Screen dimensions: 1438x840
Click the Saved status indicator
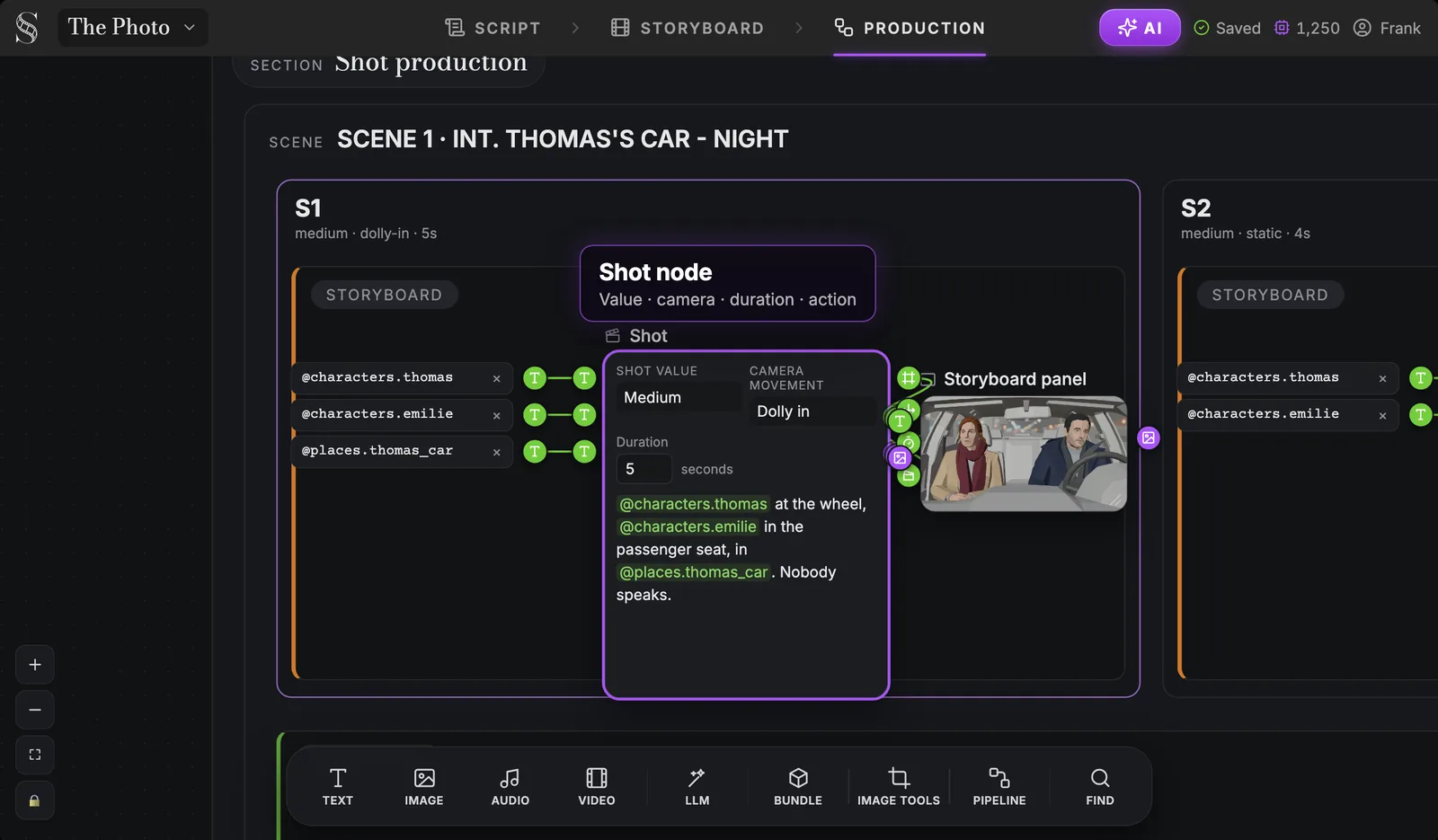tap(1227, 28)
